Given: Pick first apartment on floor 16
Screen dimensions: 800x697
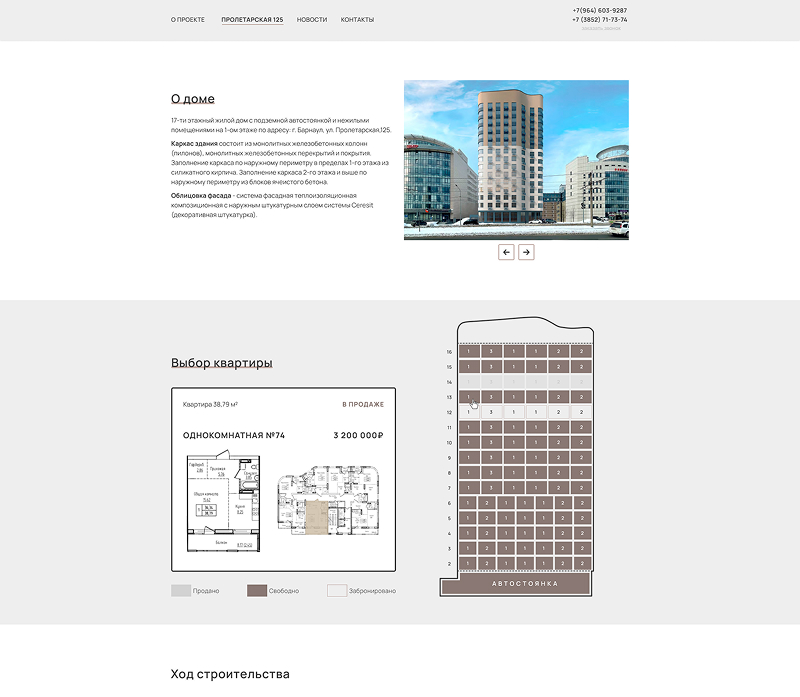Looking at the screenshot, I should point(469,352).
